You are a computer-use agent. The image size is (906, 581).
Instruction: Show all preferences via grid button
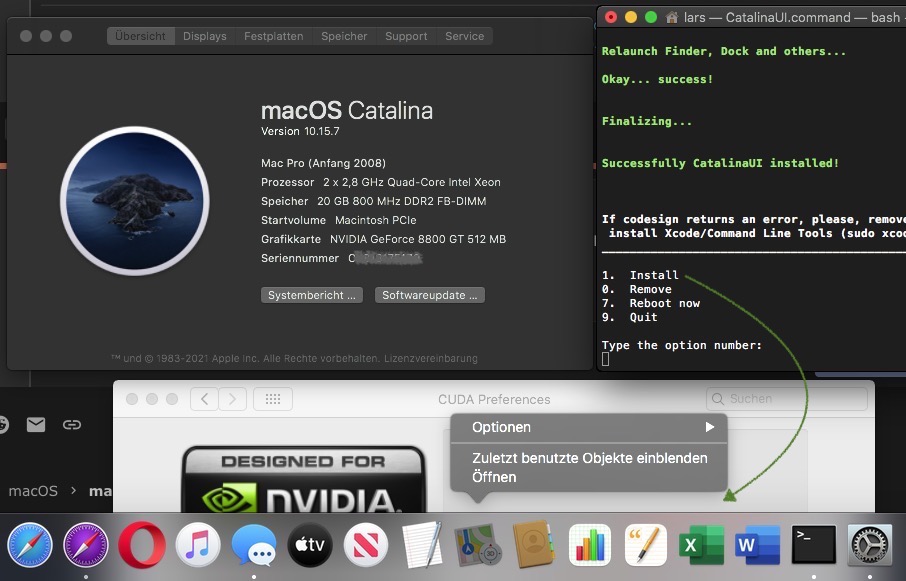tap(273, 399)
